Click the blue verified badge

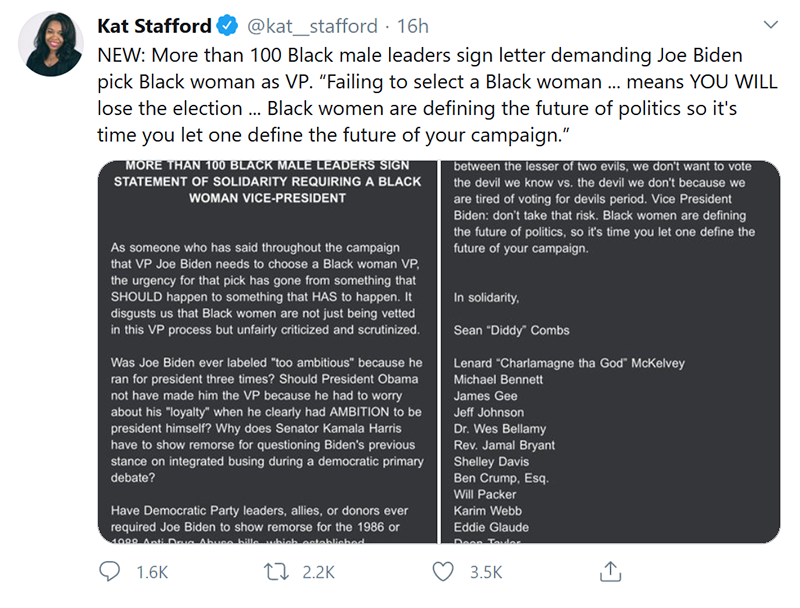(x=228, y=26)
